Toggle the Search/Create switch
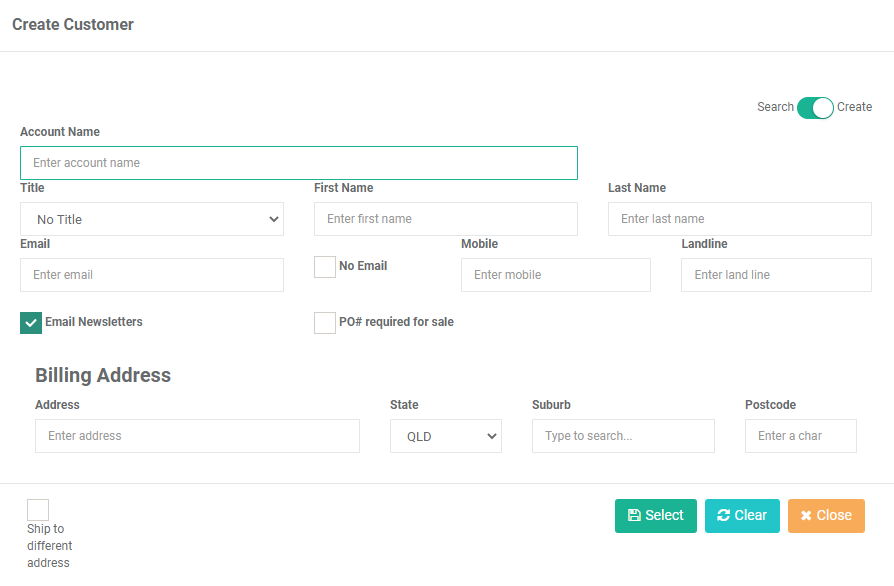894x586 pixels. tap(815, 108)
